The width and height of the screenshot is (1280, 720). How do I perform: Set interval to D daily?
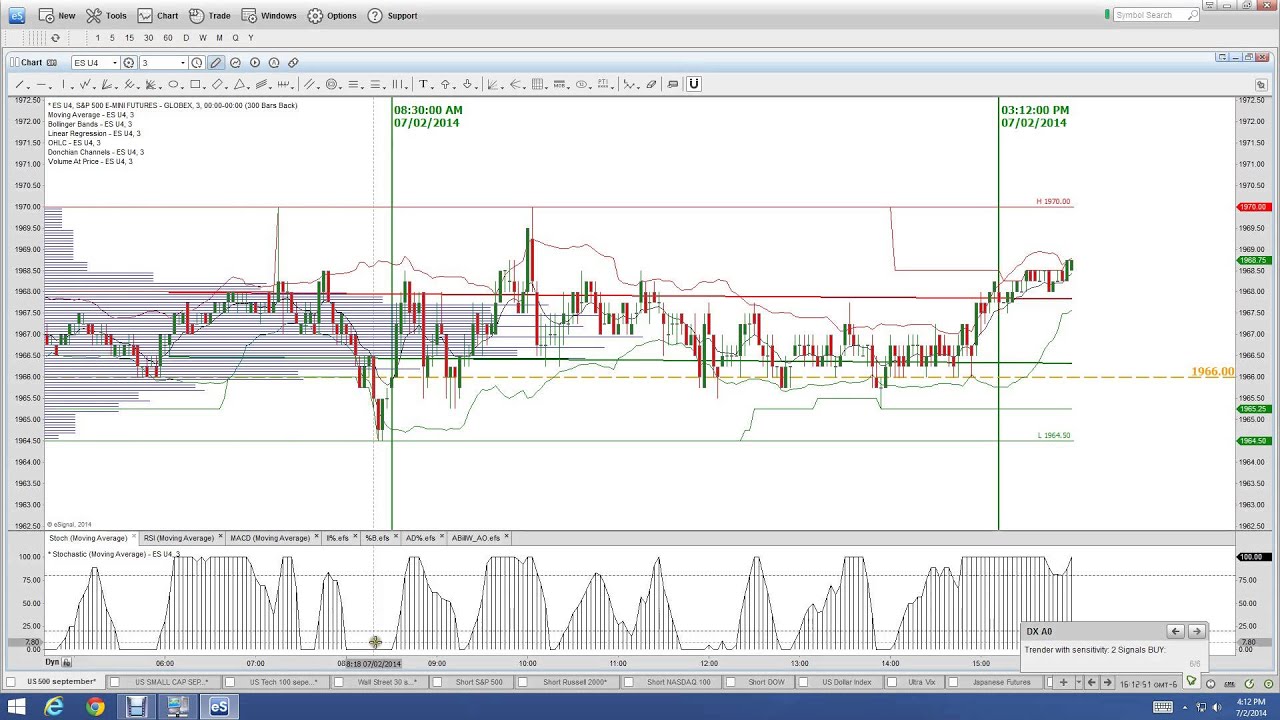(186, 38)
